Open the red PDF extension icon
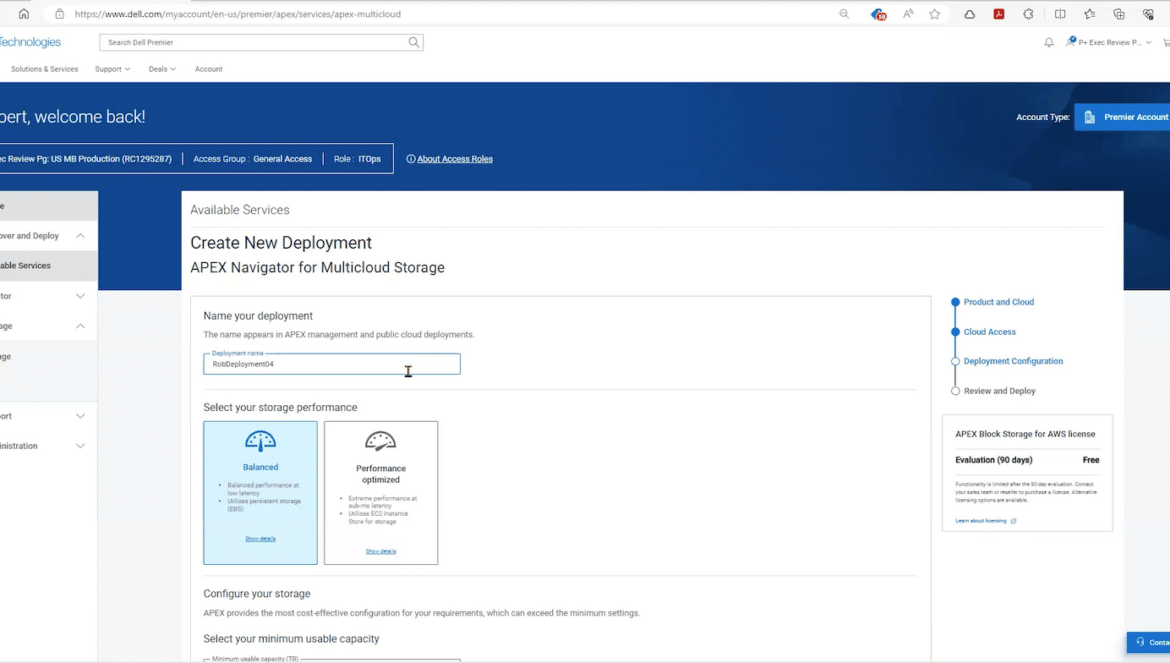Screen dimensions: 1170x663 click(x=999, y=13)
